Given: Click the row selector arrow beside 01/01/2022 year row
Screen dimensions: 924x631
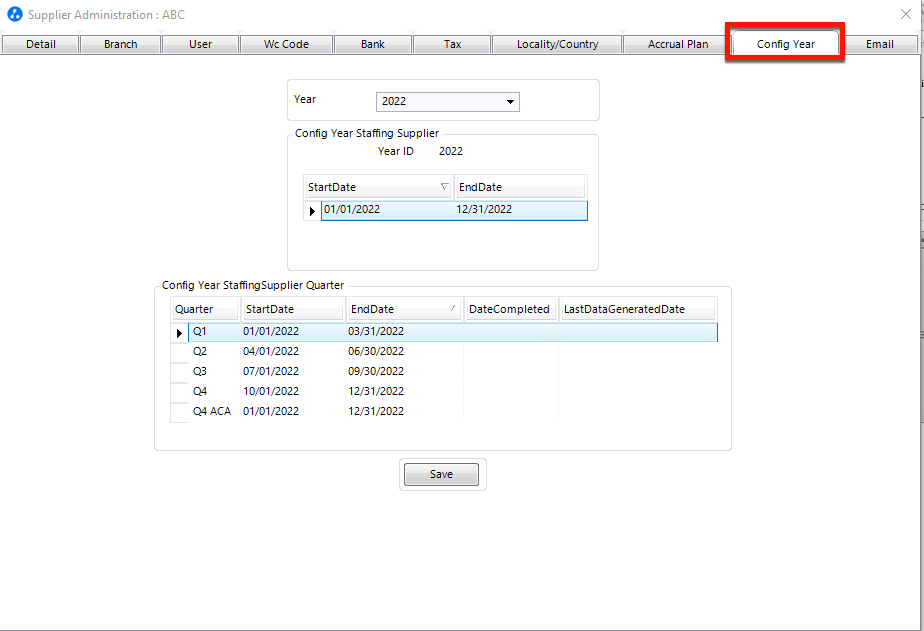Looking at the screenshot, I should pos(312,211).
